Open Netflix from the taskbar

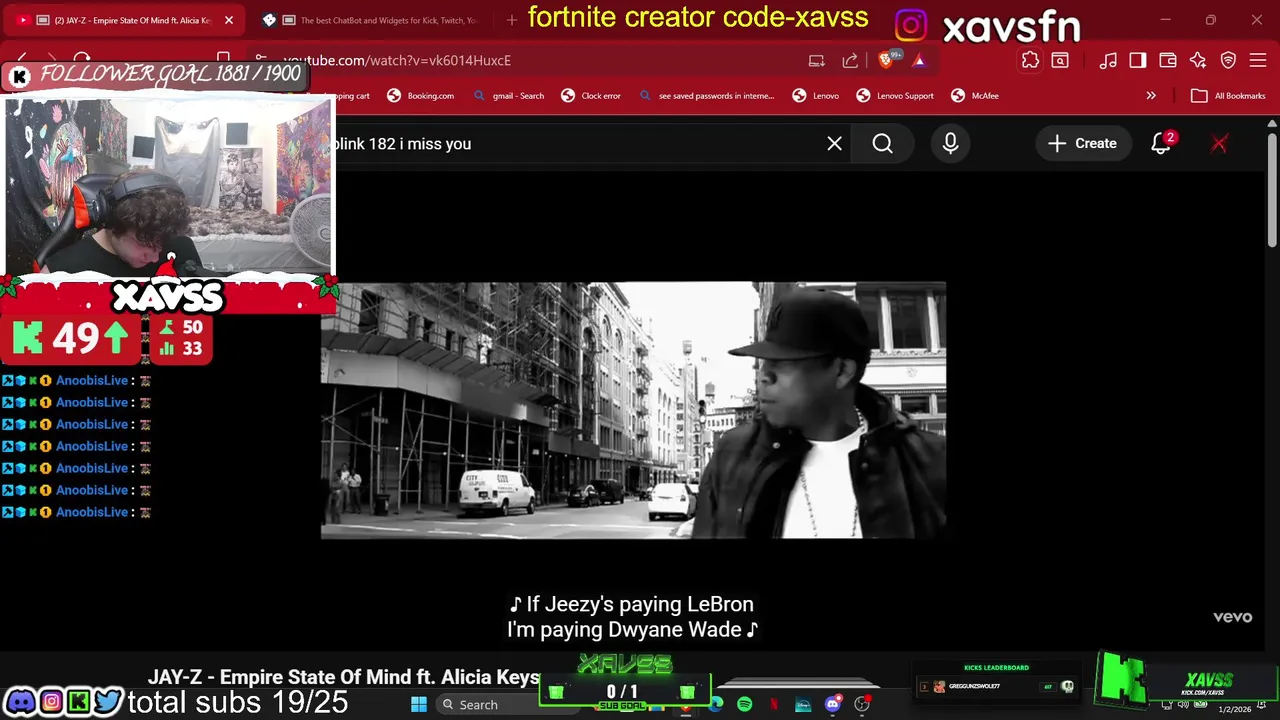774,705
